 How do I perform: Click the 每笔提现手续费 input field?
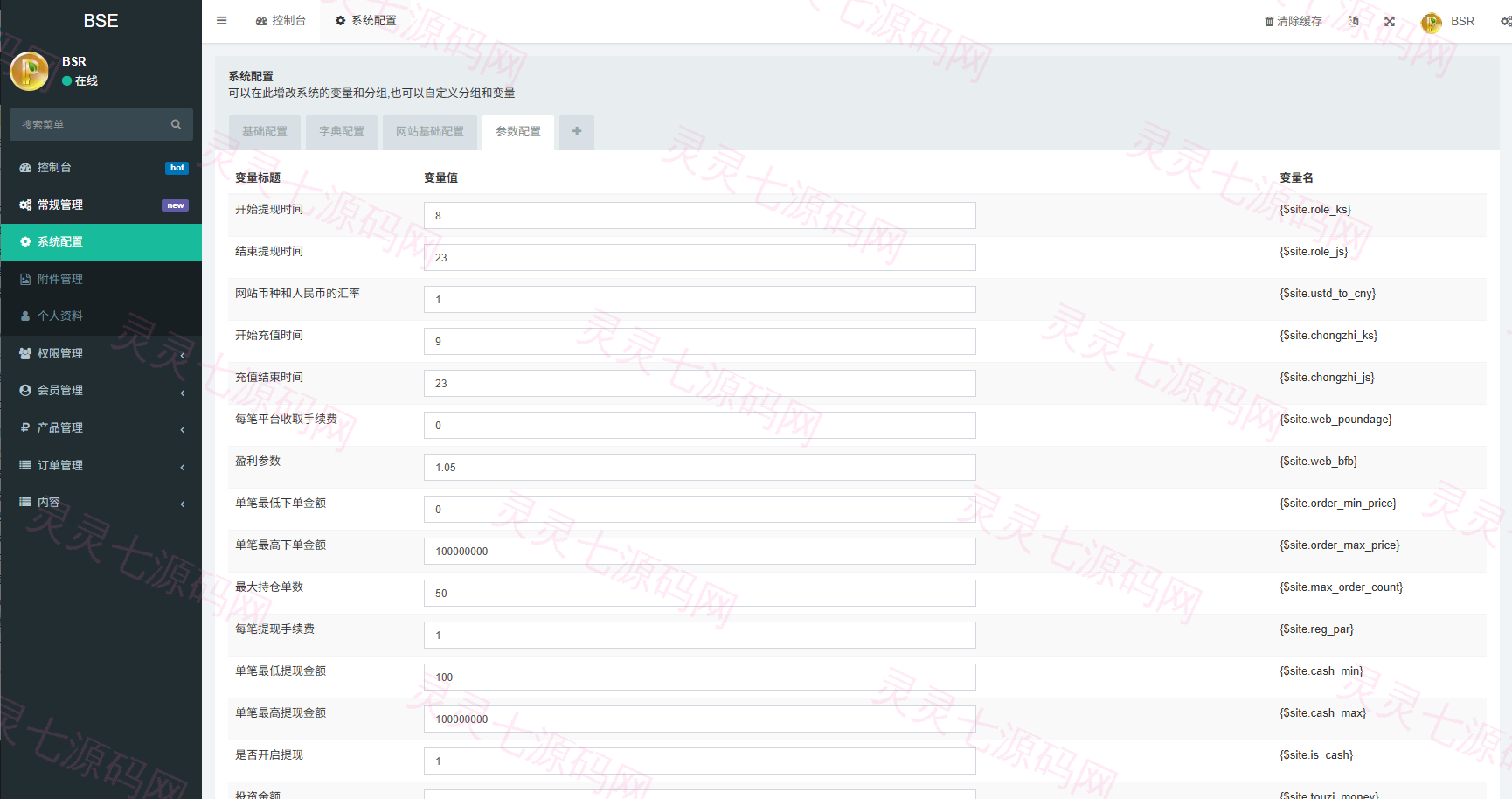coord(700,636)
